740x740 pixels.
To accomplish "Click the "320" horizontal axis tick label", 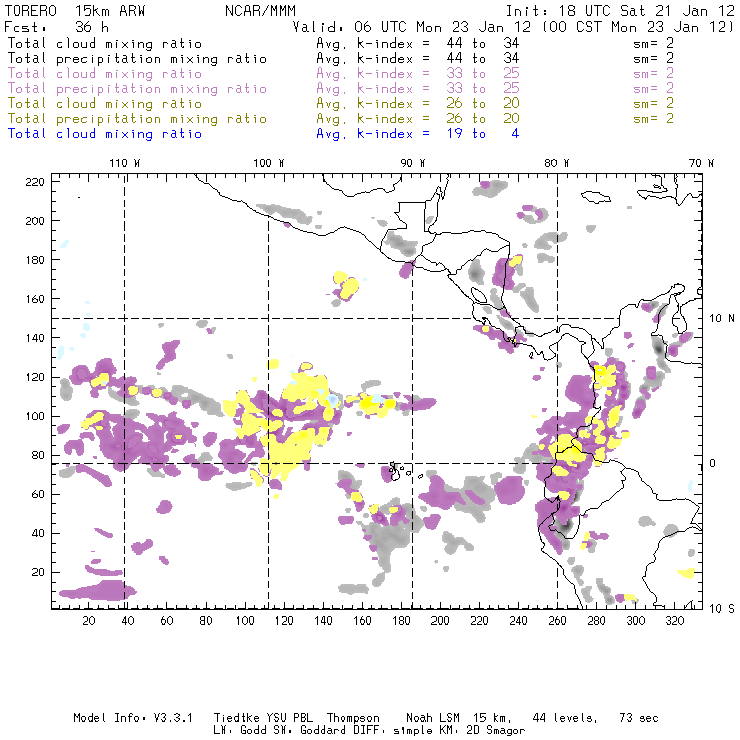I will tap(675, 621).
